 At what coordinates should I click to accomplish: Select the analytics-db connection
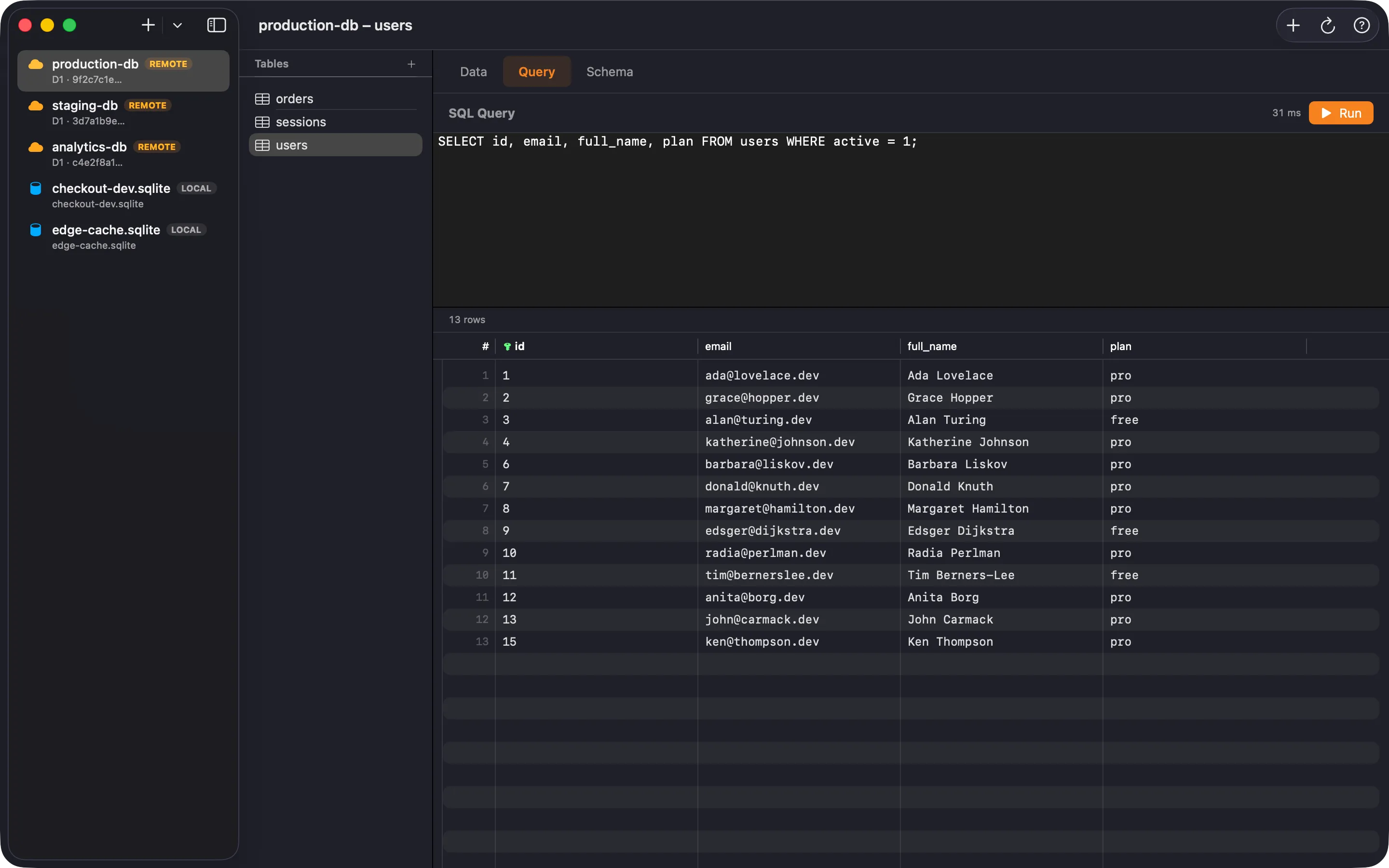click(x=123, y=153)
